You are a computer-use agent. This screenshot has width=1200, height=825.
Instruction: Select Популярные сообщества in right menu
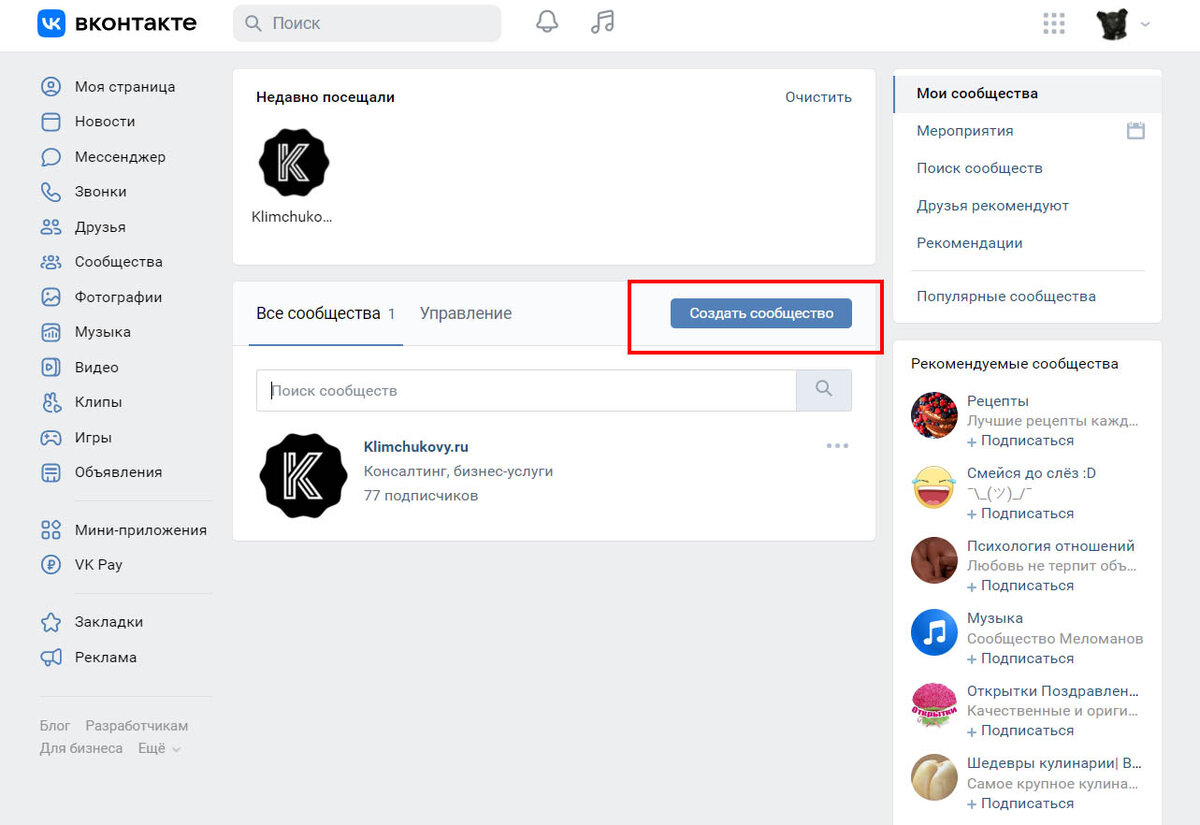point(1006,296)
